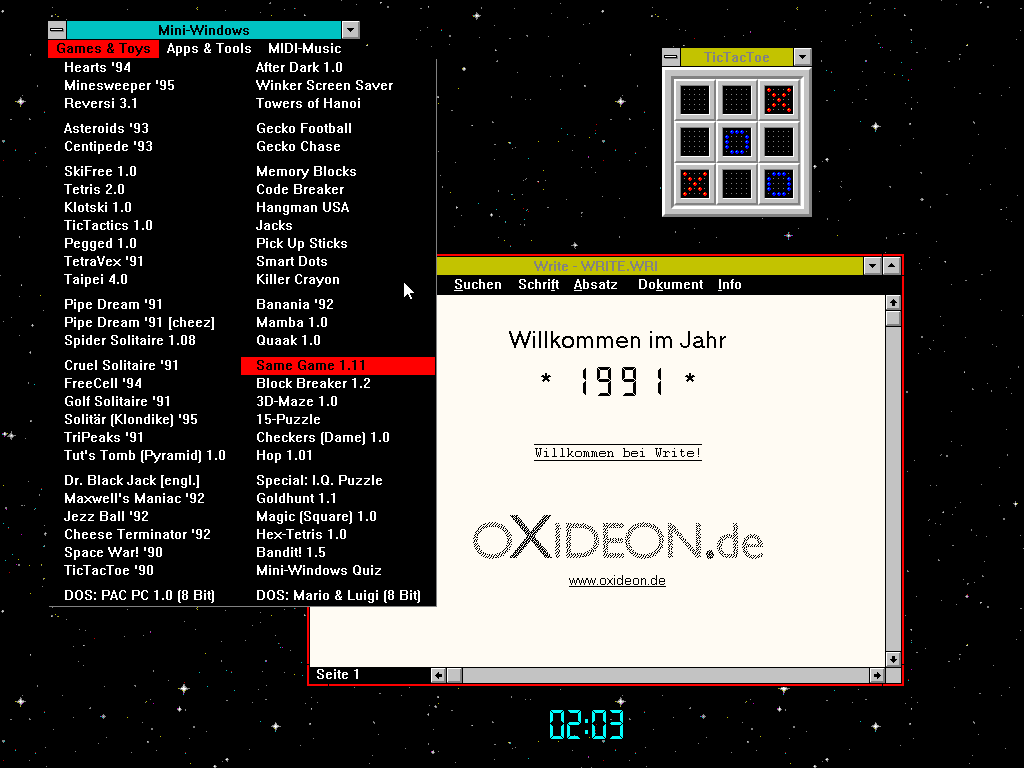This screenshot has height=768, width=1024.
Task: Mark the middle-right empty TicTacToe cell
Action: click(778, 142)
